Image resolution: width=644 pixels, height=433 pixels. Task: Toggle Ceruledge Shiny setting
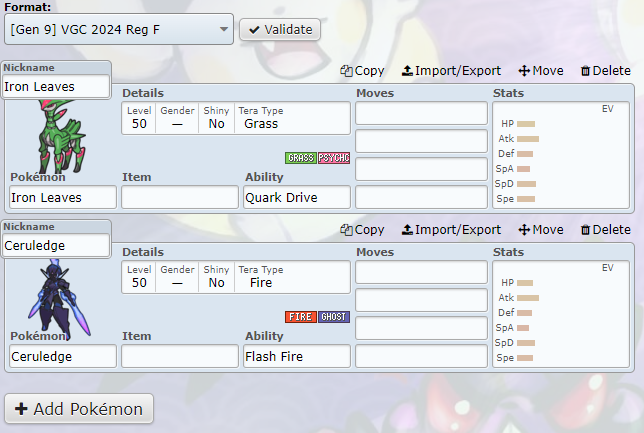click(216, 277)
